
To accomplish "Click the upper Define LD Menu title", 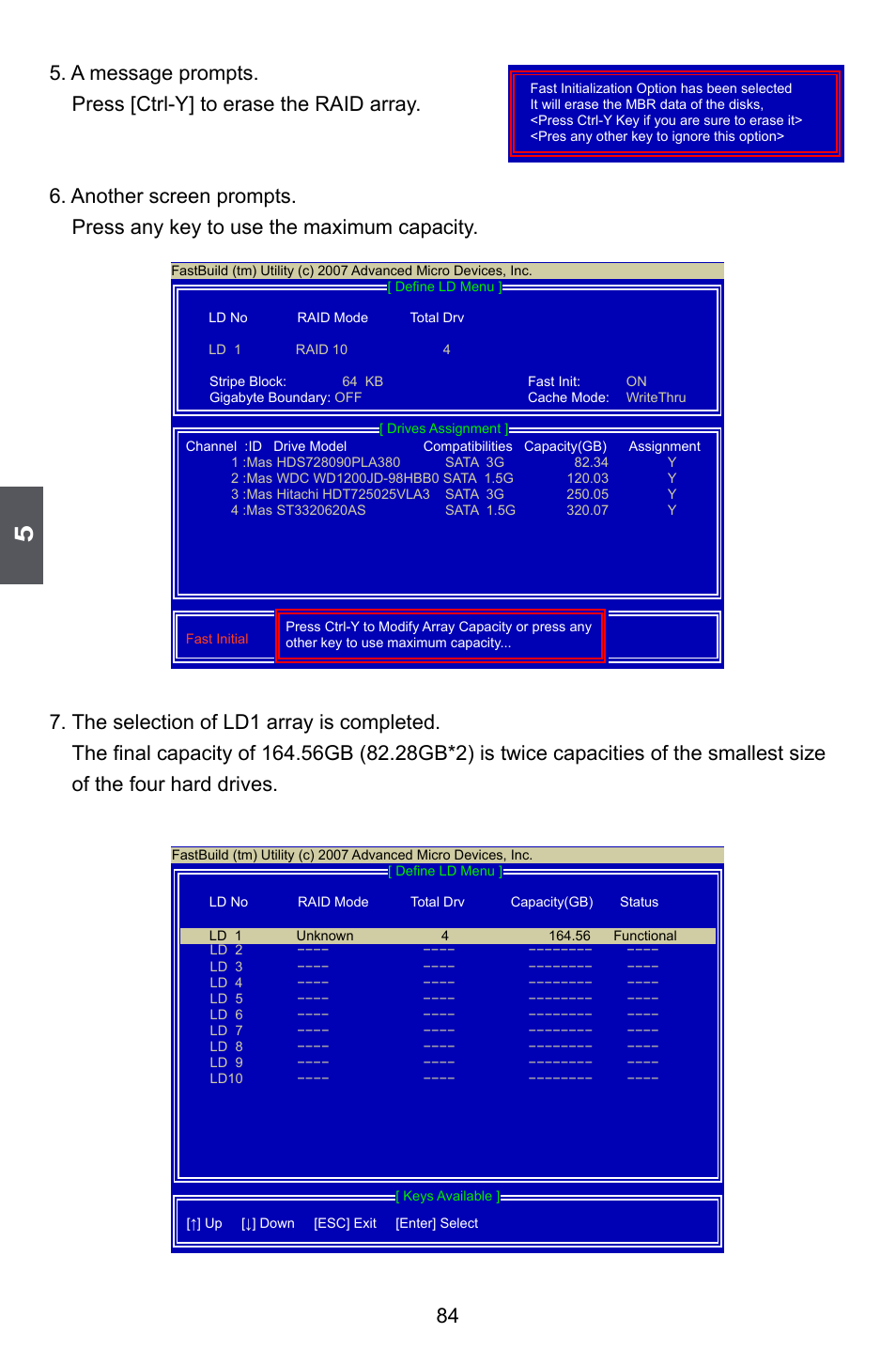I will coord(445,287).
